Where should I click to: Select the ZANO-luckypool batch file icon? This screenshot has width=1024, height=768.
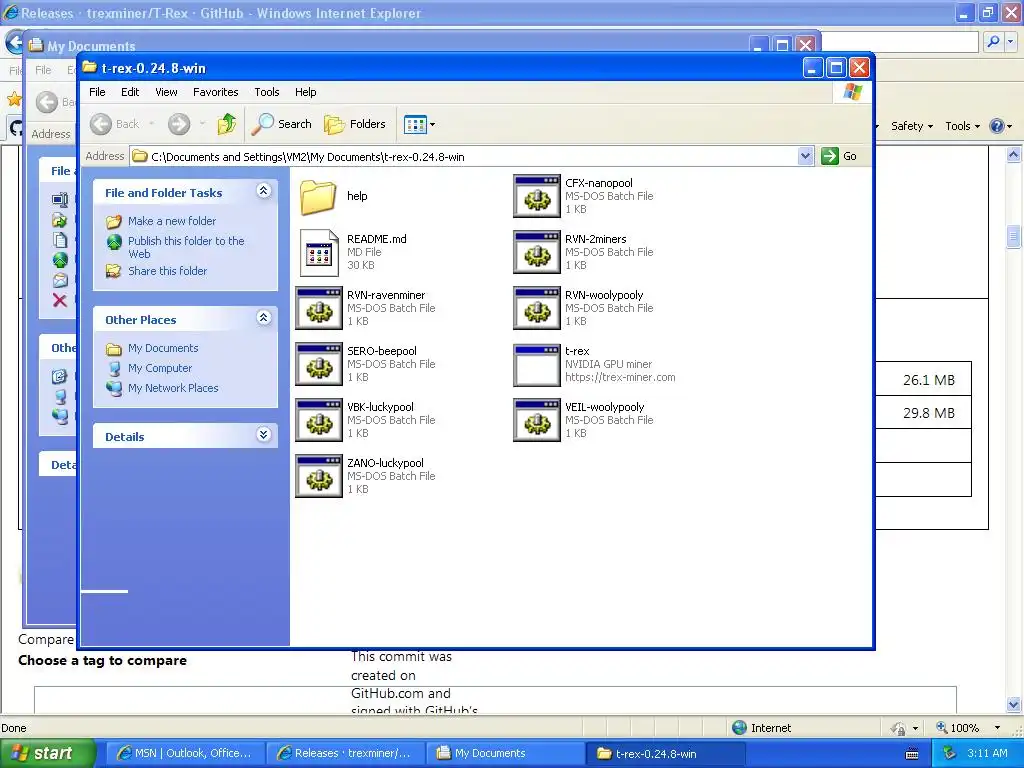[319, 477]
